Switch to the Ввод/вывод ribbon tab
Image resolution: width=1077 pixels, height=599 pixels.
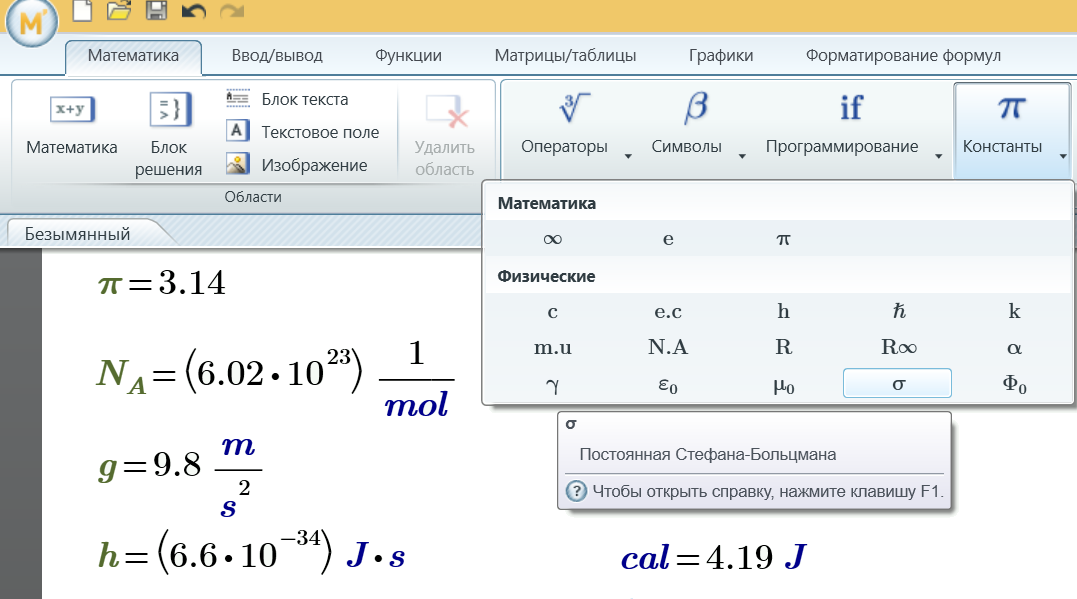pyautogui.click(x=277, y=56)
